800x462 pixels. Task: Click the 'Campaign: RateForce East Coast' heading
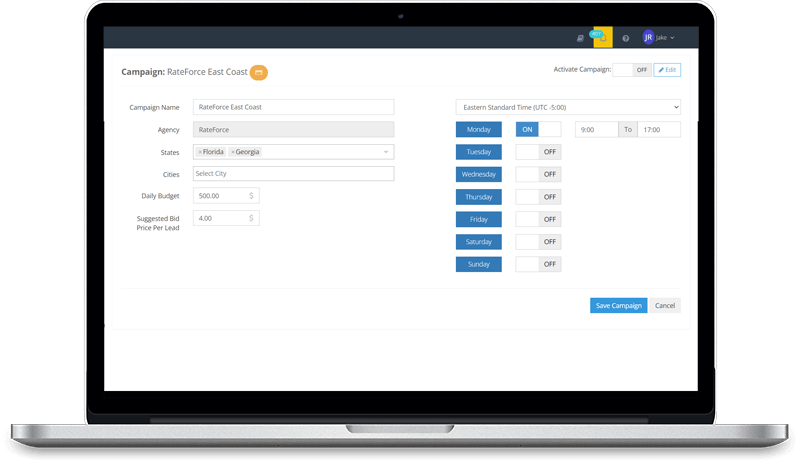pos(184,72)
